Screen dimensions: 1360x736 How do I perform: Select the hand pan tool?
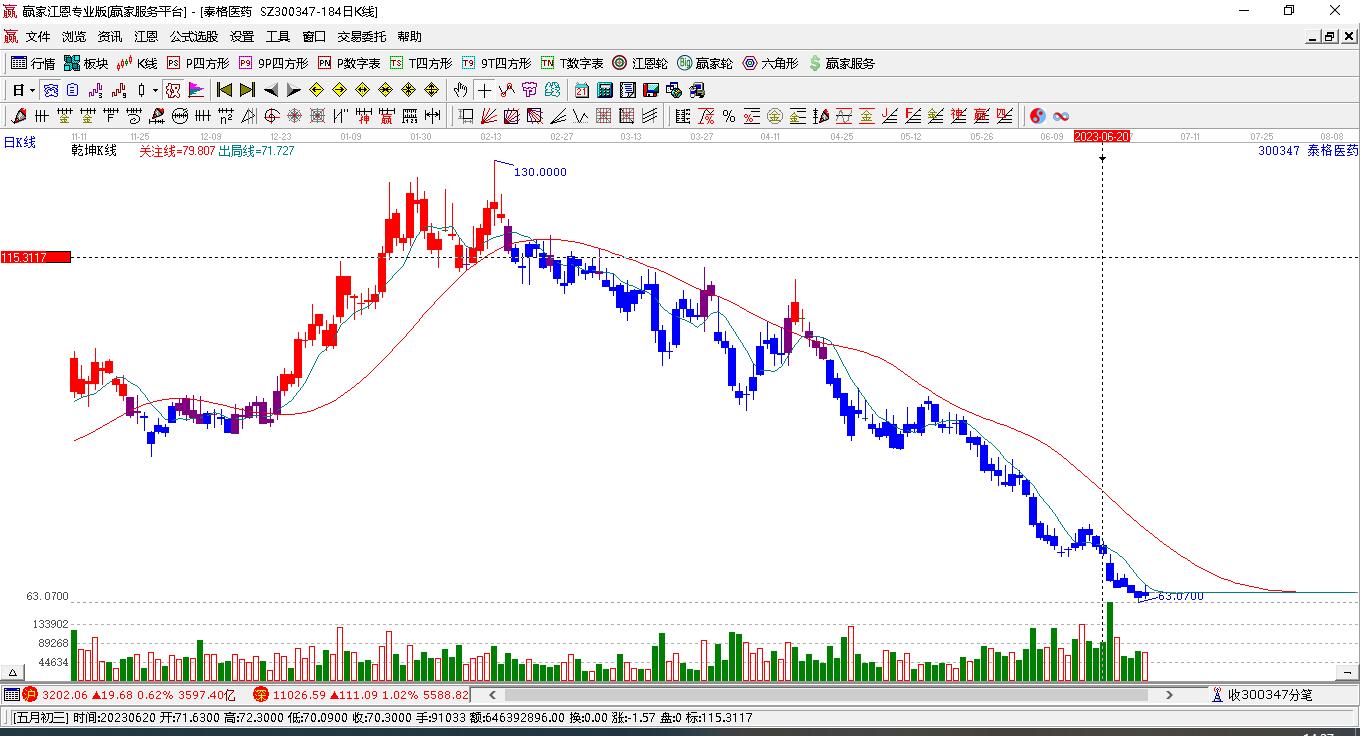pyautogui.click(x=460, y=90)
